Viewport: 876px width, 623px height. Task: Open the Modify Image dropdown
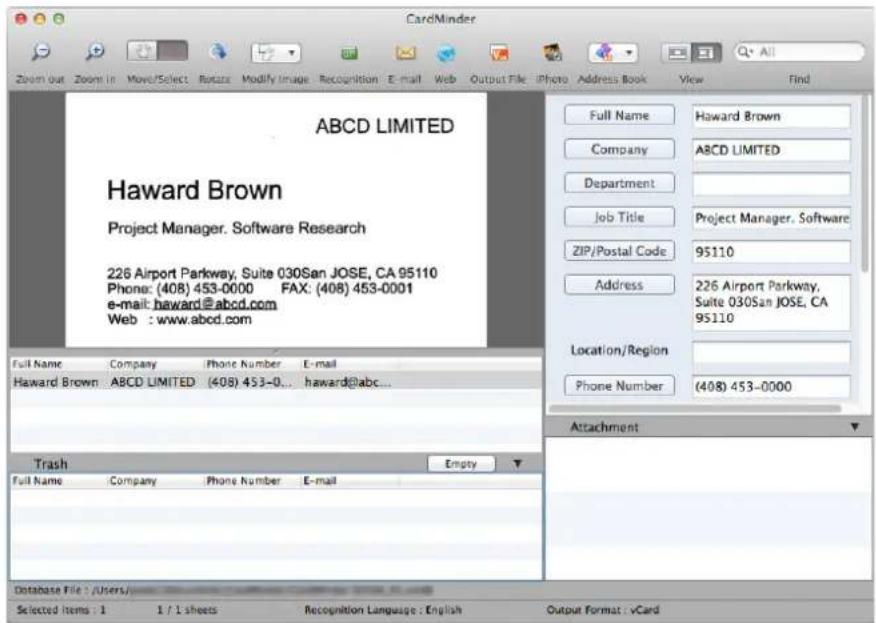pyautogui.click(x=276, y=53)
